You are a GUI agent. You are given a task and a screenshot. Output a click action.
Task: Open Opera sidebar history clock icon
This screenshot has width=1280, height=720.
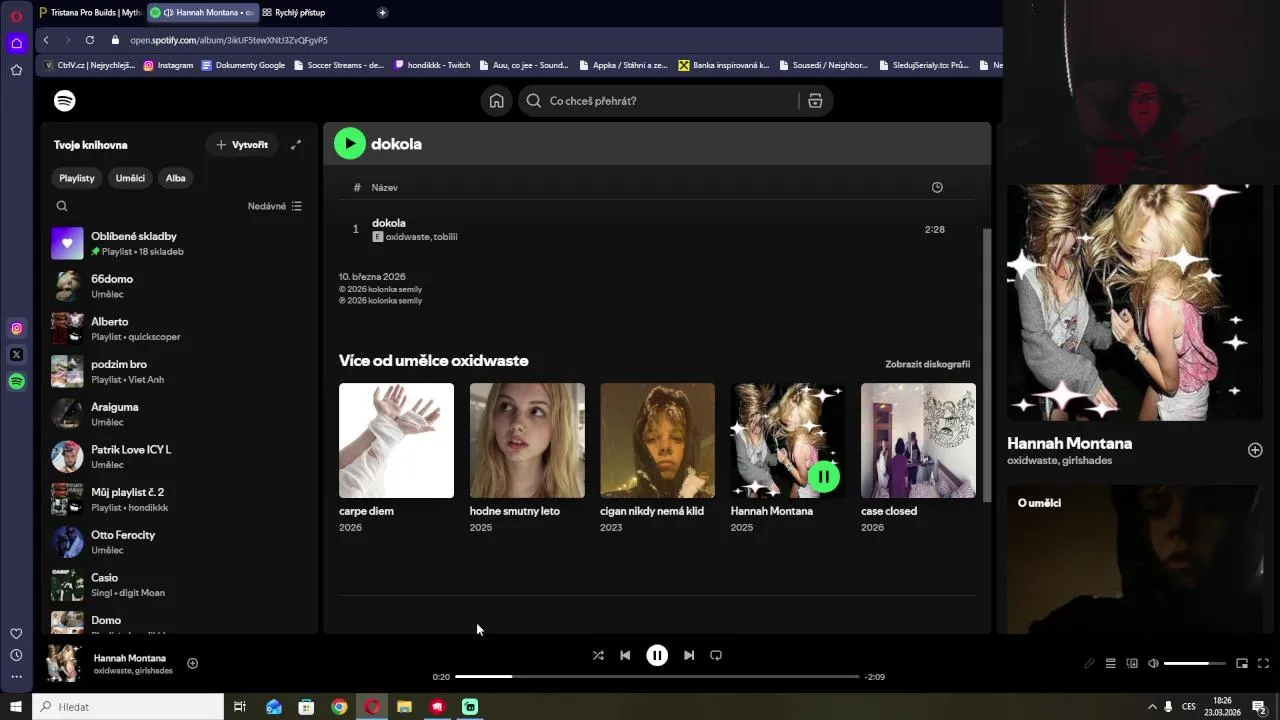pos(16,655)
